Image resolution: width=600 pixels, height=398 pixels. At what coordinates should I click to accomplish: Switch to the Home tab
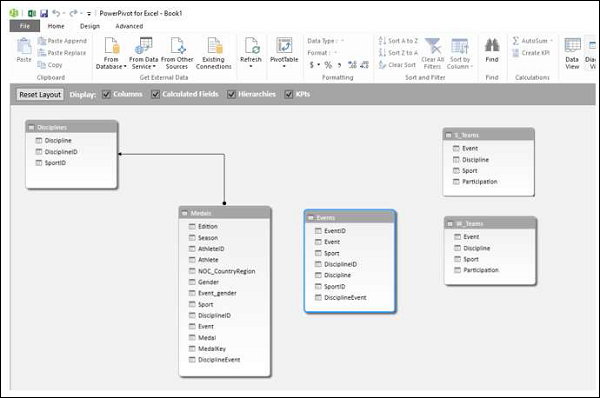[x=56, y=26]
